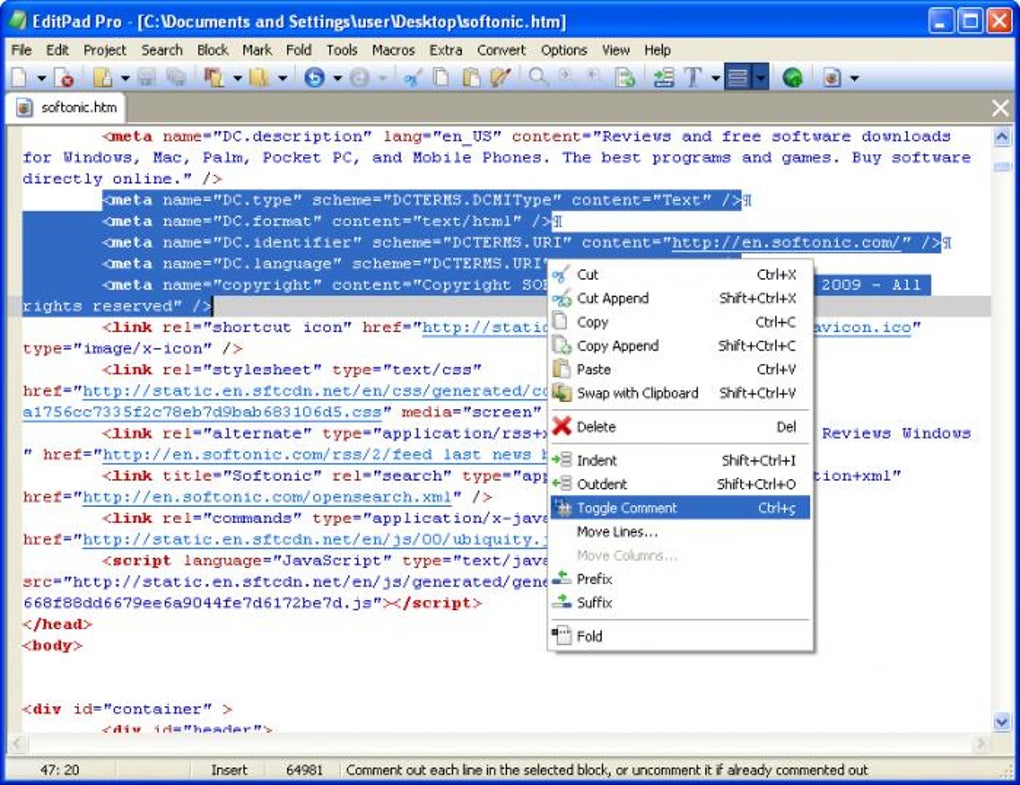Screen dimensions: 1020x785
Task: Click the Paste clipboard toolbar icon
Action: [x=470, y=78]
